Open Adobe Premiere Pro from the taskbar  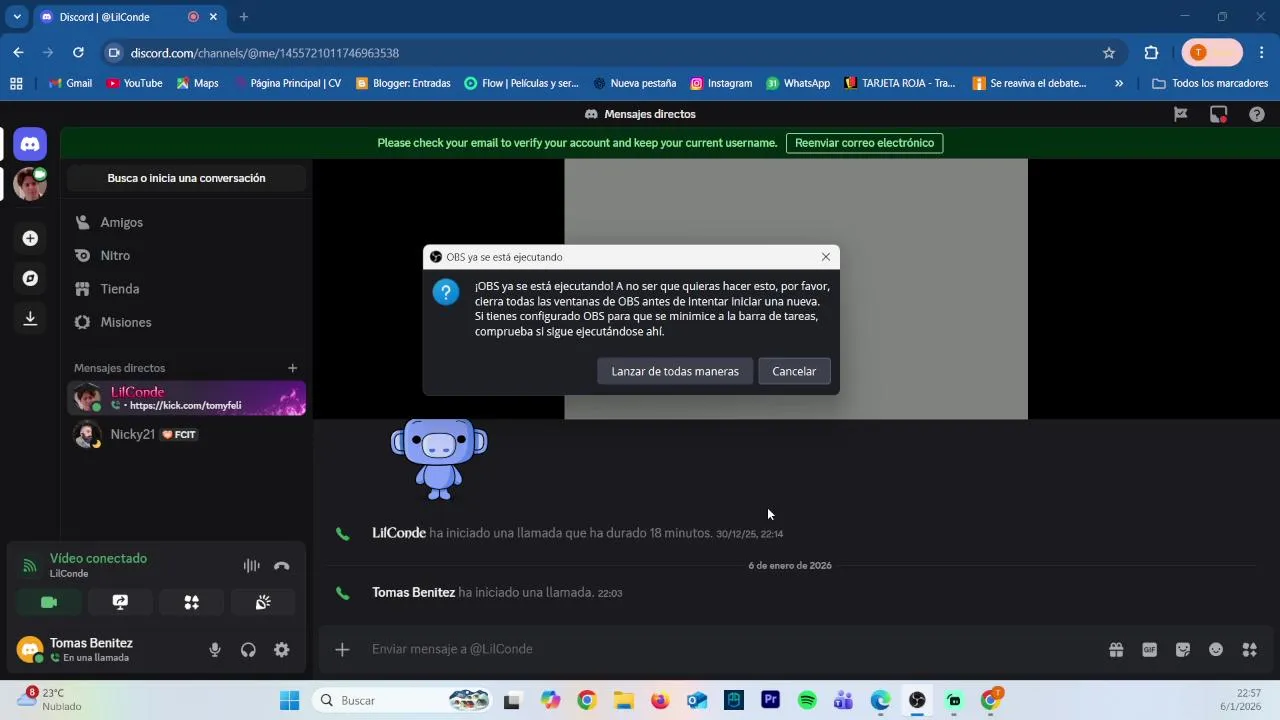tap(770, 701)
